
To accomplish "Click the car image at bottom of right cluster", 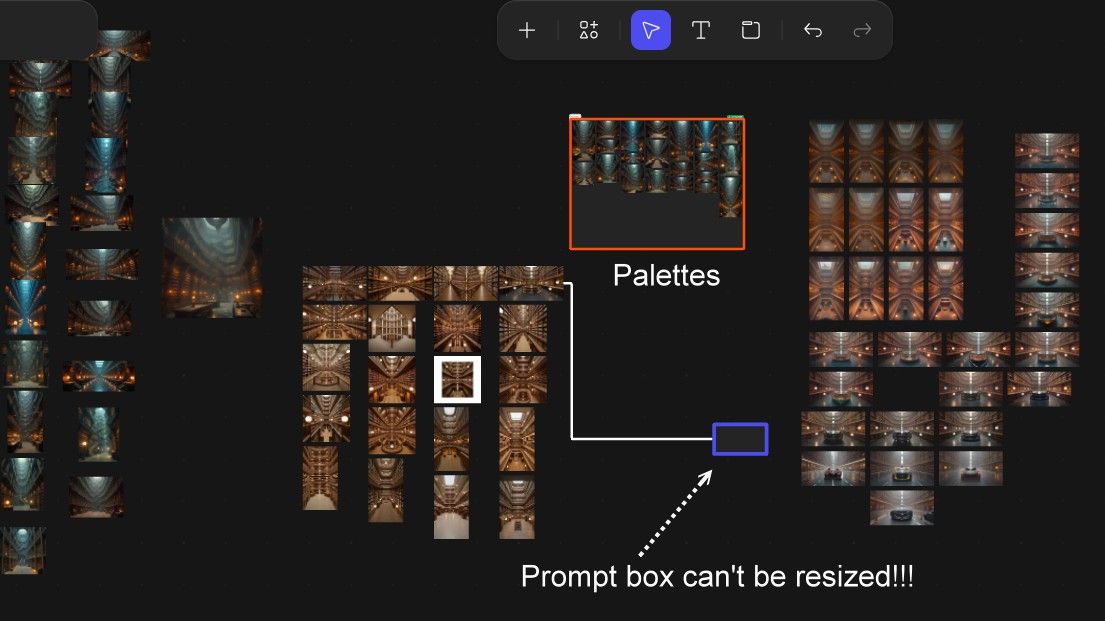I will (x=901, y=507).
